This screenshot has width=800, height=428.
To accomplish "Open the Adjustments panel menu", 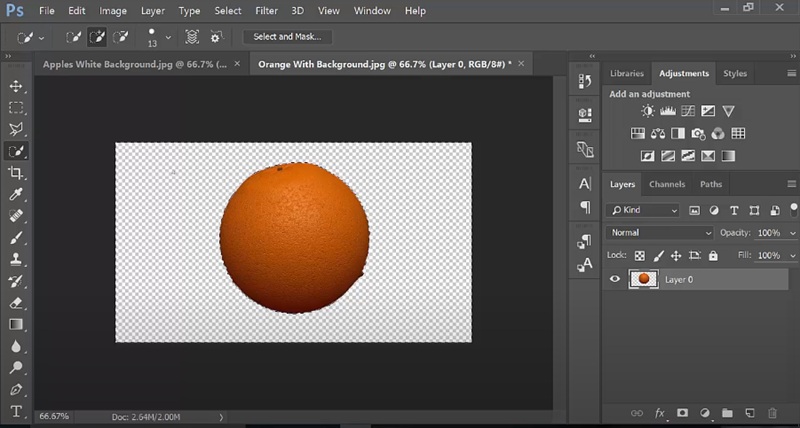I will (x=791, y=73).
